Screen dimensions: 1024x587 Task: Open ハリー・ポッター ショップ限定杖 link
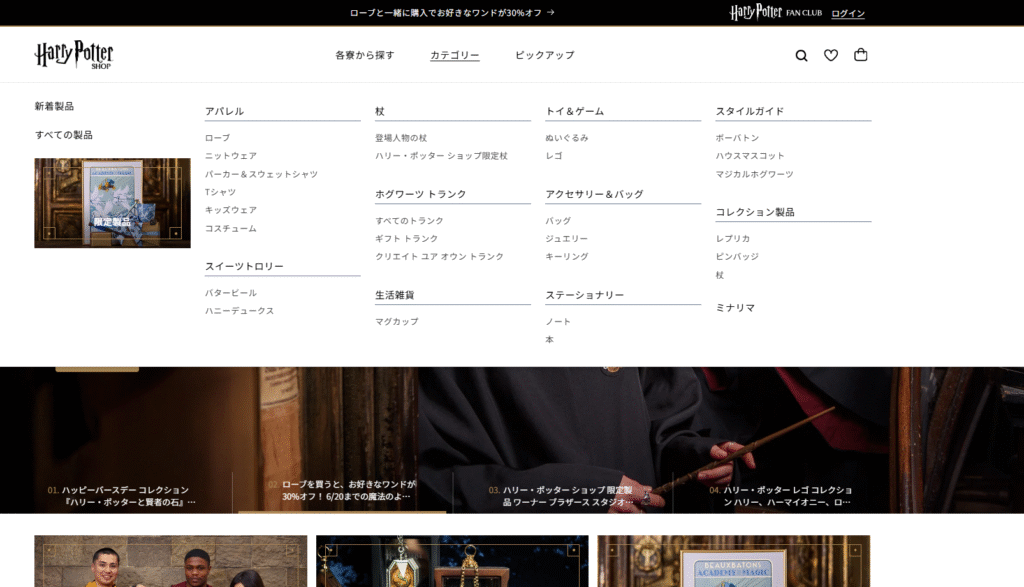pos(441,156)
